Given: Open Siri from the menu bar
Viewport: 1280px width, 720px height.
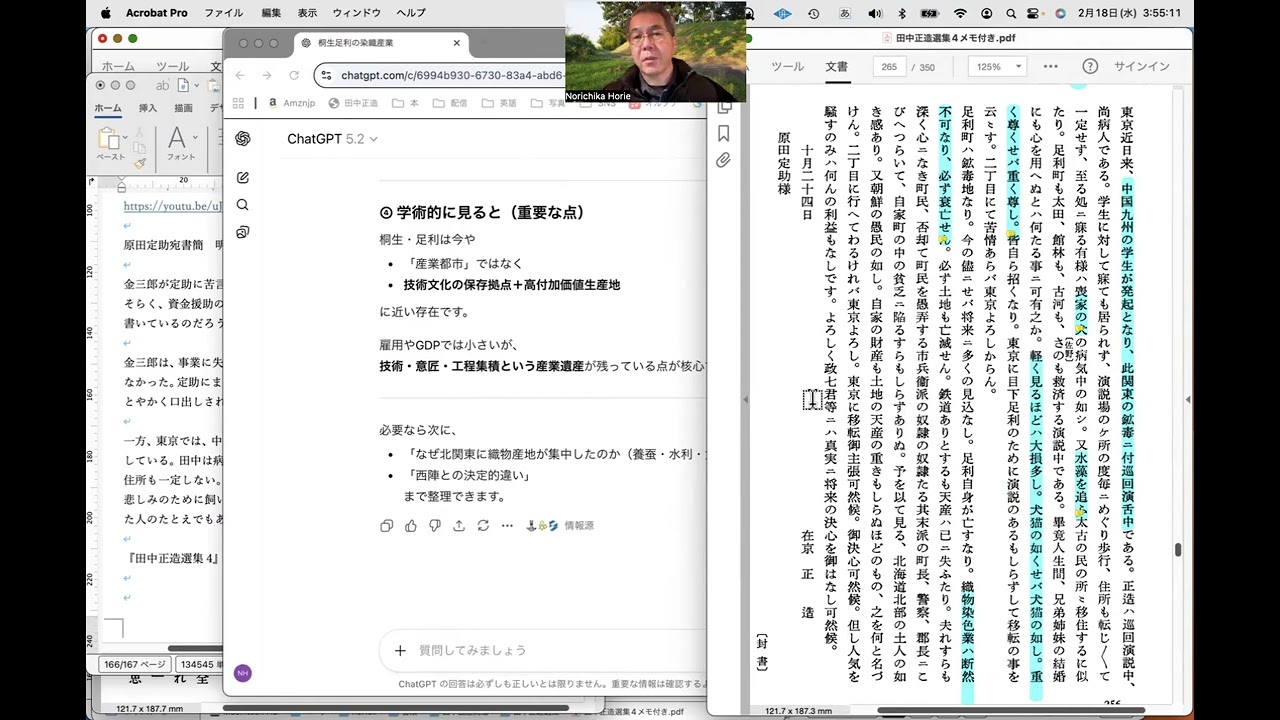Looking at the screenshot, I should click(x=1060, y=13).
